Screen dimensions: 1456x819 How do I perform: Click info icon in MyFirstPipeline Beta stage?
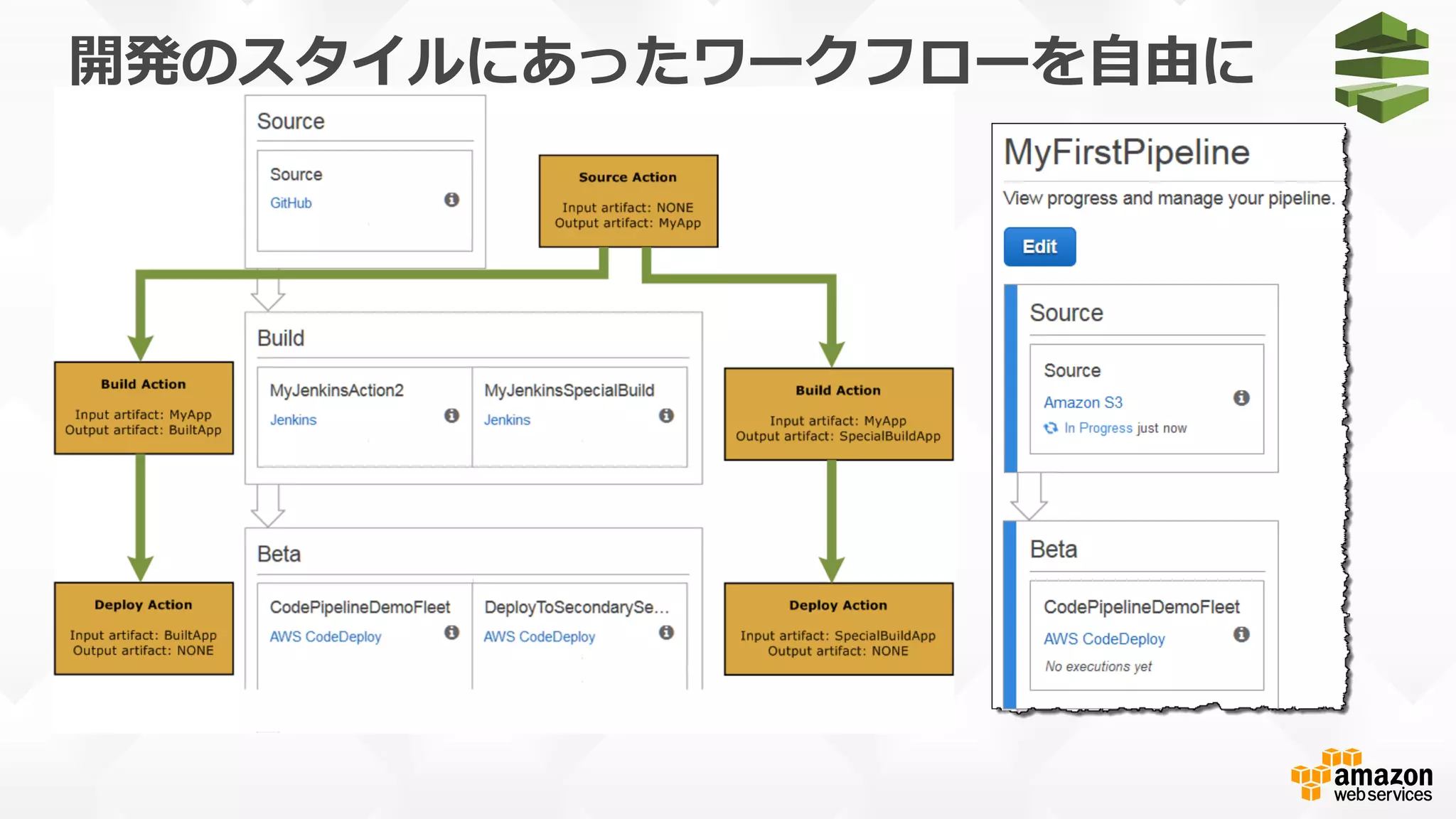[1241, 634]
